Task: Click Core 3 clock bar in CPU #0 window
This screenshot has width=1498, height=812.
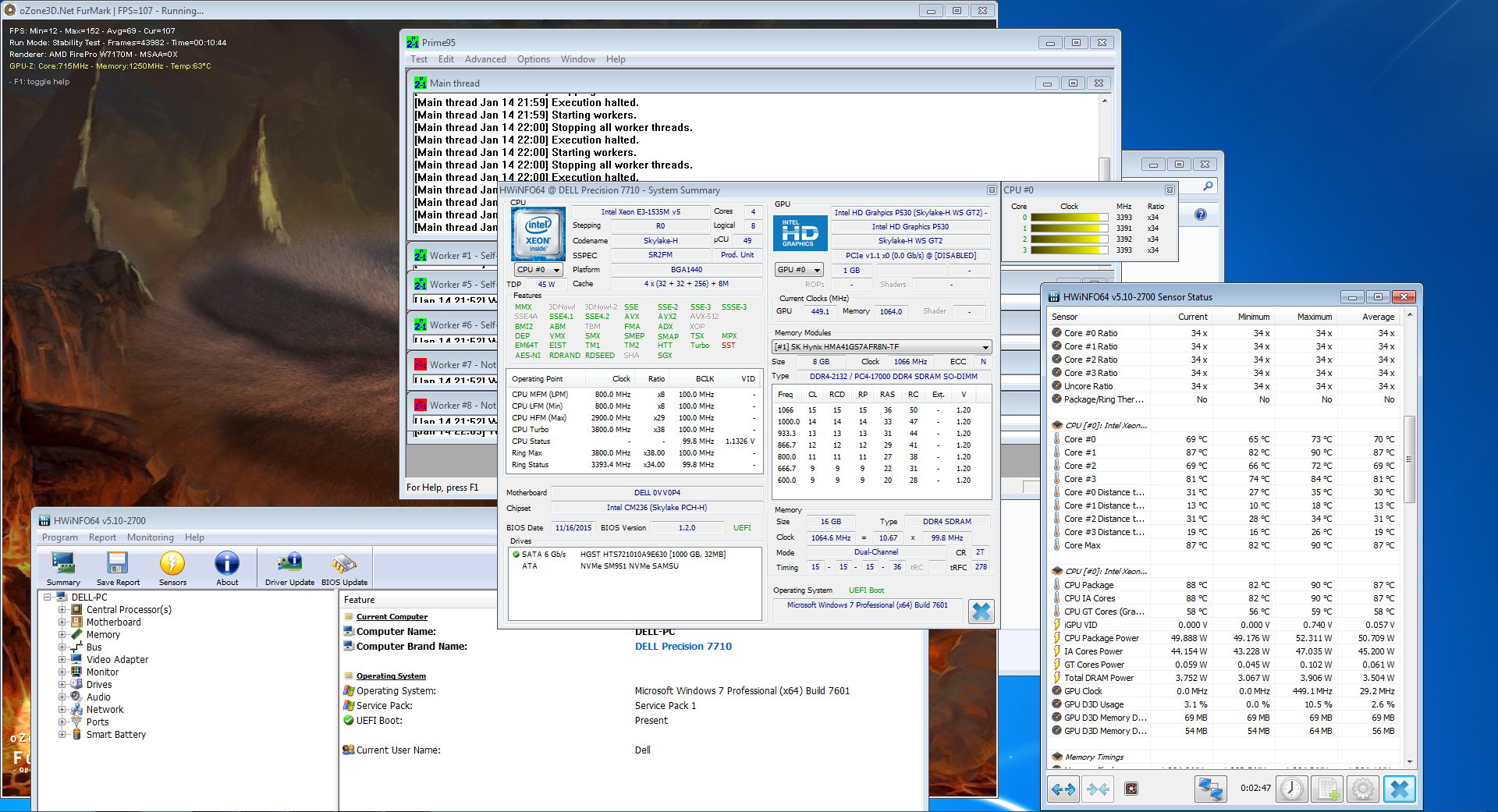Action: coord(1069,250)
